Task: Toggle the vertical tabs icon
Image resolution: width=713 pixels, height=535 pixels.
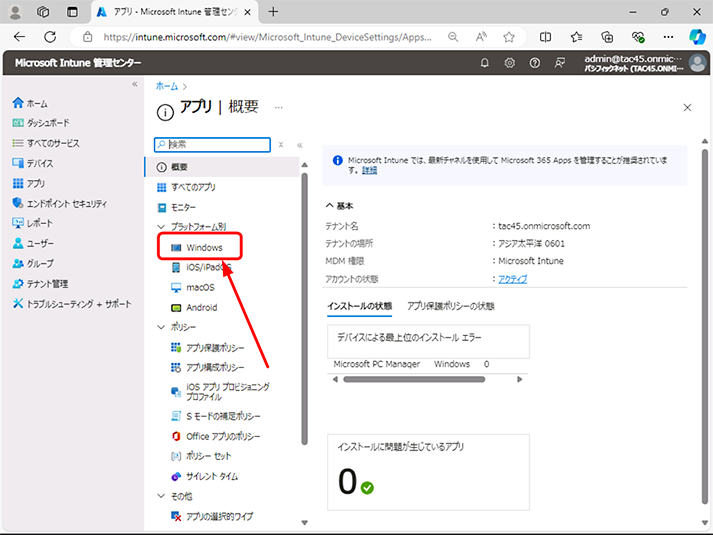Action: point(72,12)
